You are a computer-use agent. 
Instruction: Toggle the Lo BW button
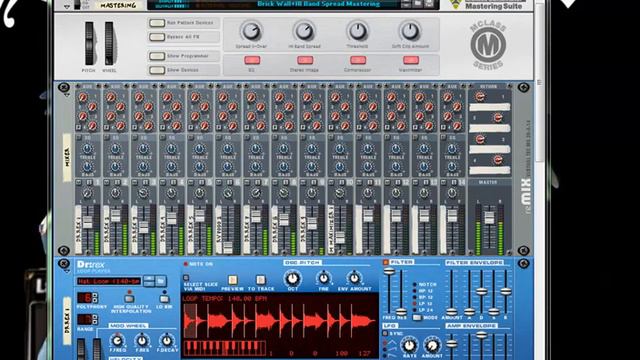(164, 298)
